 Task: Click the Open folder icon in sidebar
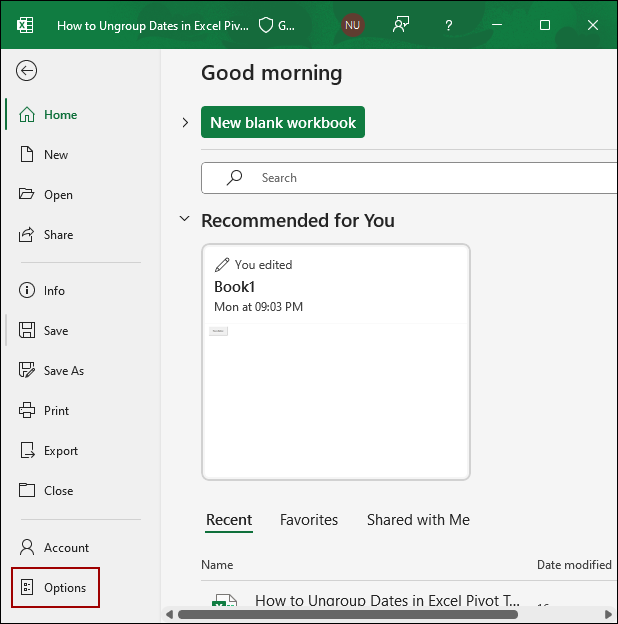(27, 194)
